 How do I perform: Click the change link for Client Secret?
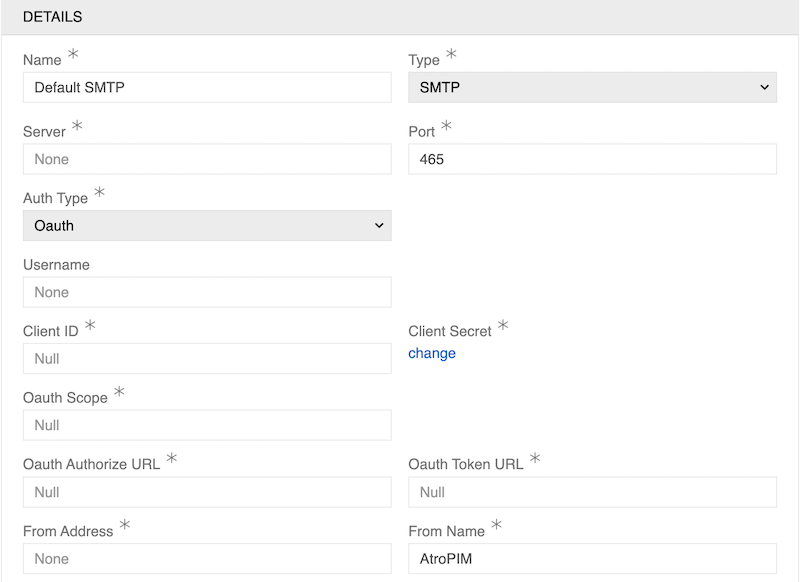431,353
